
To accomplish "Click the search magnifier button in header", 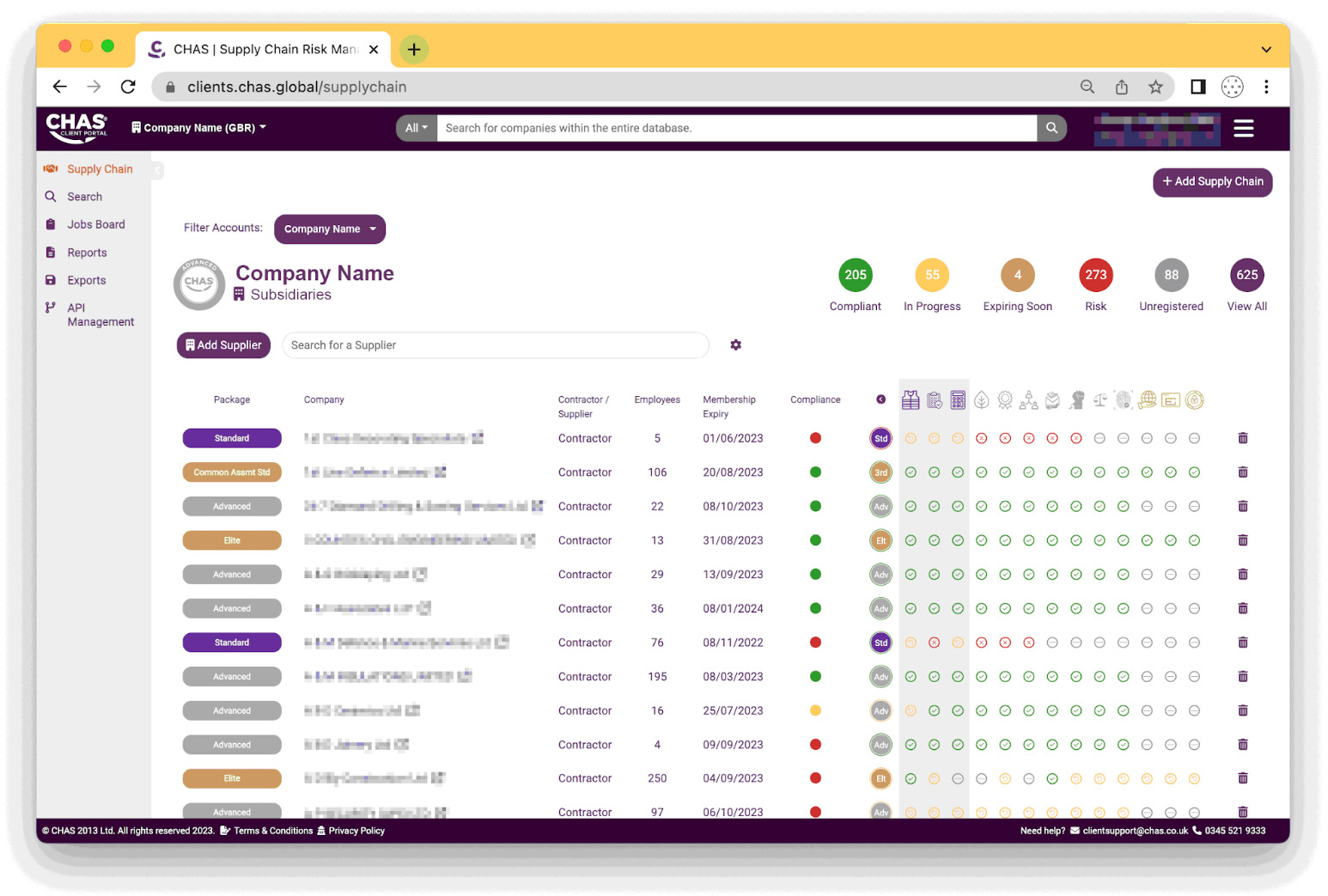I will (1051, 128).
